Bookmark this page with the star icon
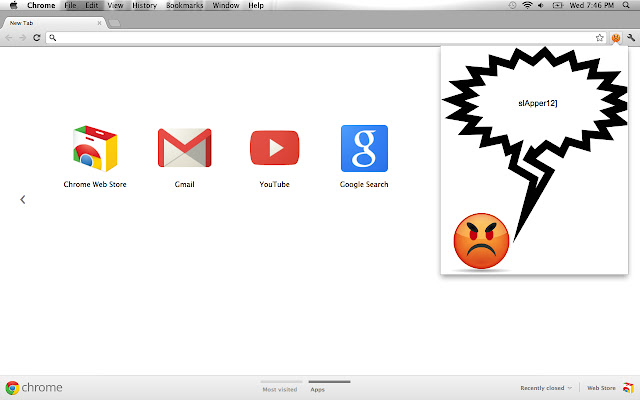640x400 pixels. [x=599, y=38]
